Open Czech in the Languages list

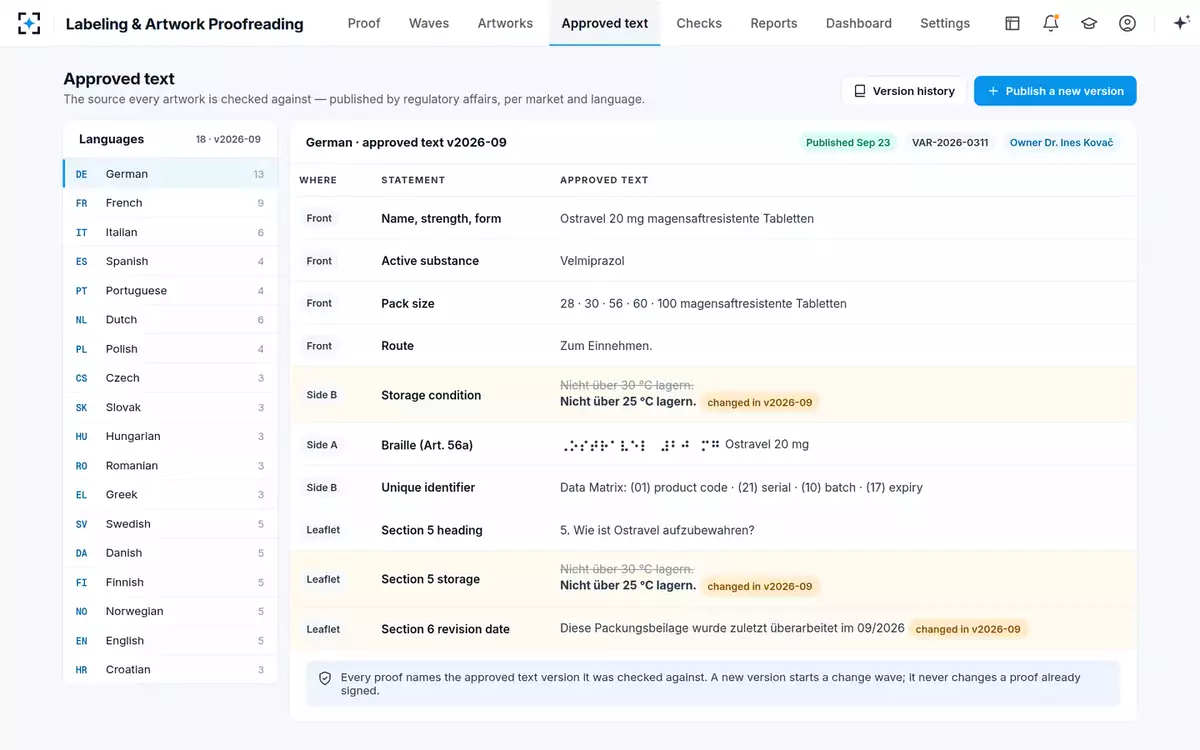pyautogui.click(x=170, y=378)
